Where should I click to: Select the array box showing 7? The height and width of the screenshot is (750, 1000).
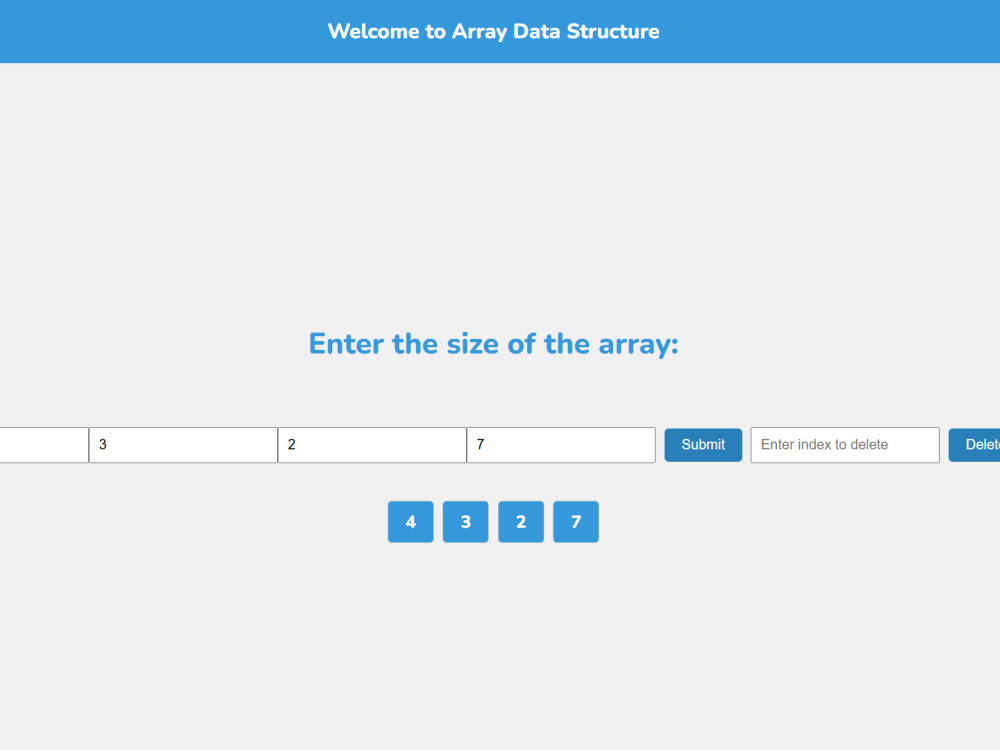pyautogui.click(x=576, y=522)
